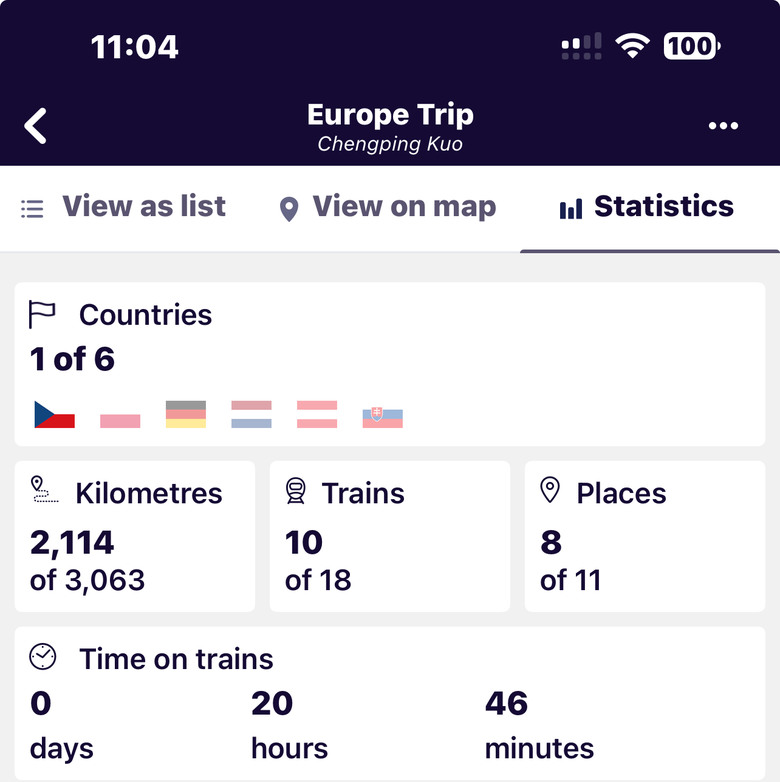The width and height of the screenshot is (780, 782).
Task: Tap the Wi-Fi status icon
Action: tap(632, 46)
